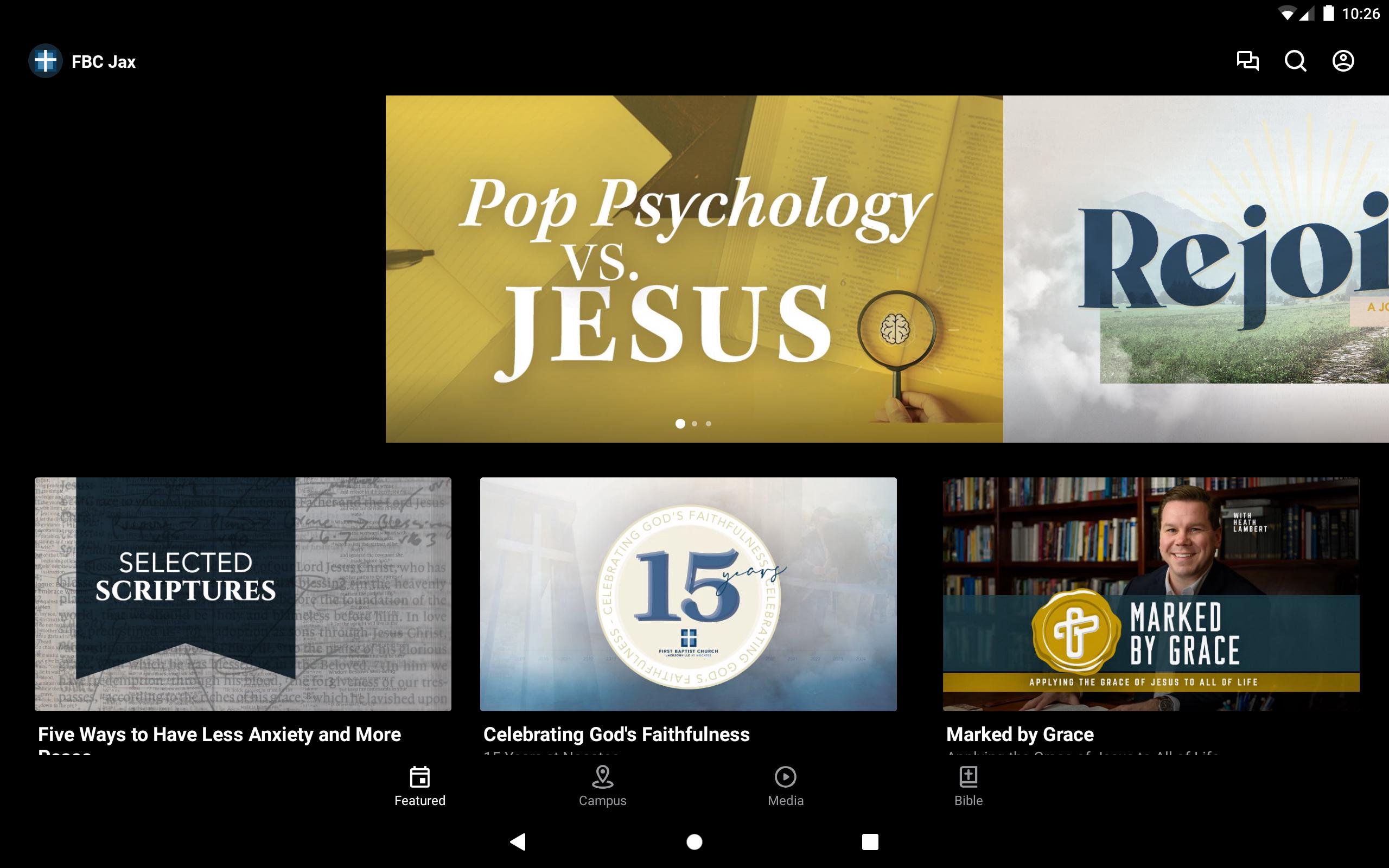Image resolution: width=1389 pixels, height=868 pixels.
Task: Open the Rejoice series banner
Action: [1196, 269]
